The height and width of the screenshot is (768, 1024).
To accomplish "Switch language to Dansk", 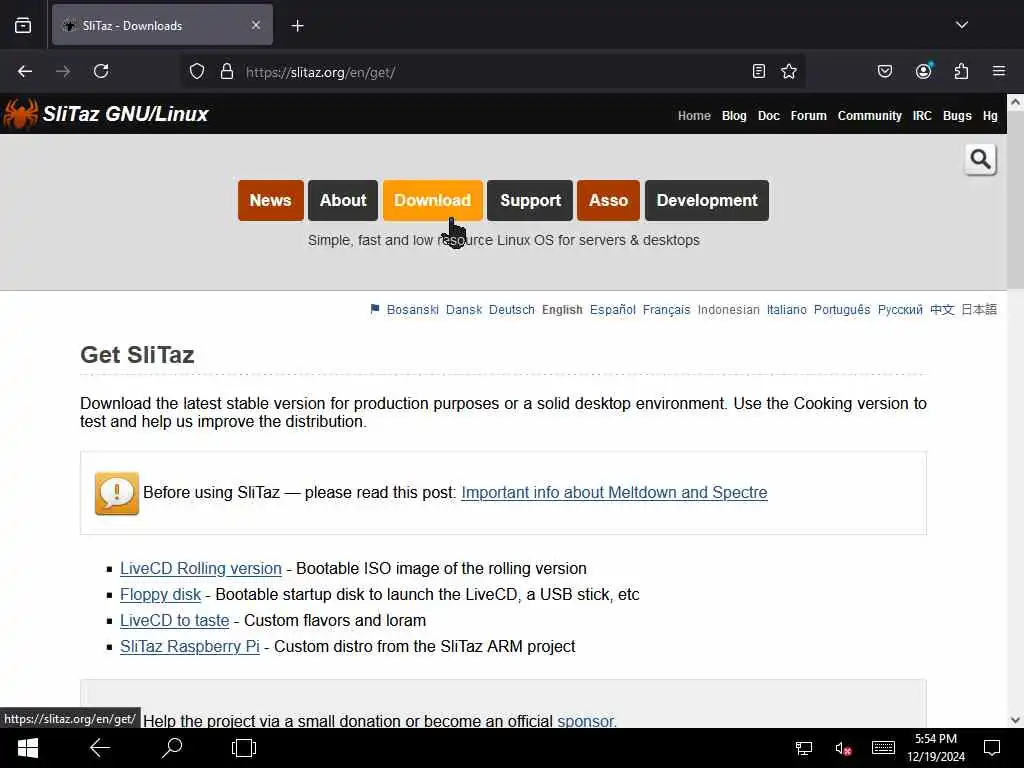I will coord(464,310).
